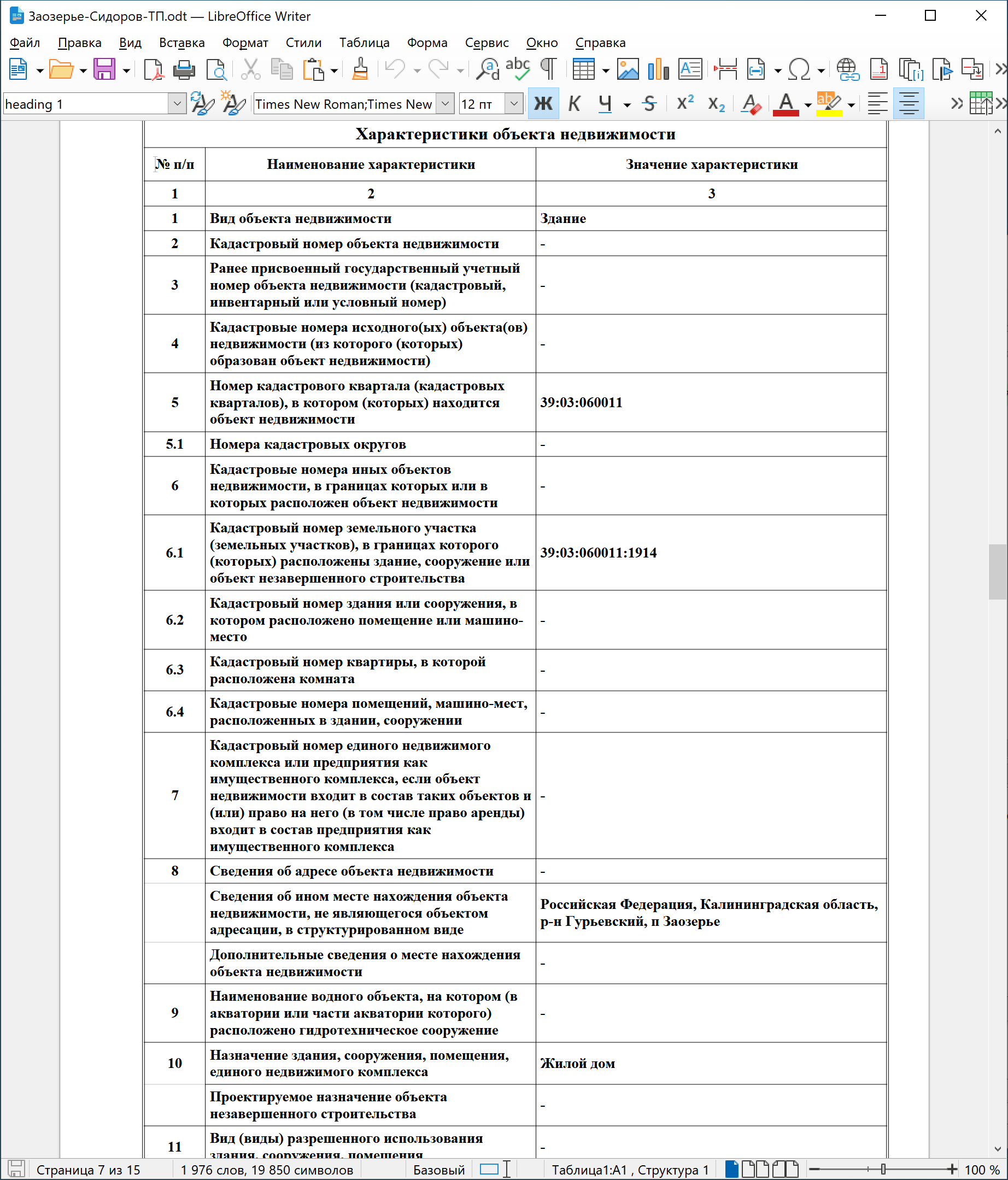
Task: Insert table icon
Action: [x=584, y=69]
